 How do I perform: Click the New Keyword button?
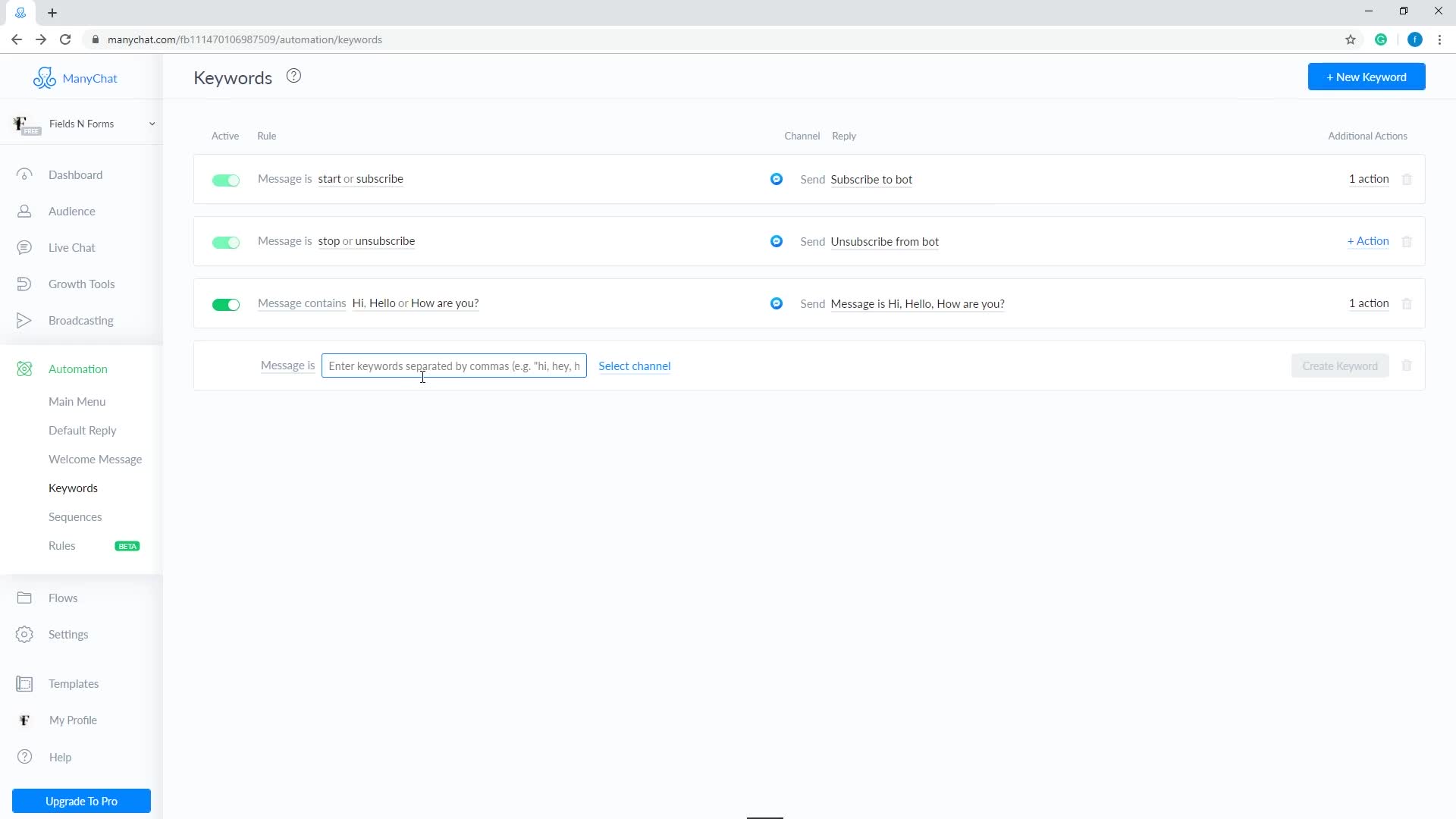[x=1366, y=77]
